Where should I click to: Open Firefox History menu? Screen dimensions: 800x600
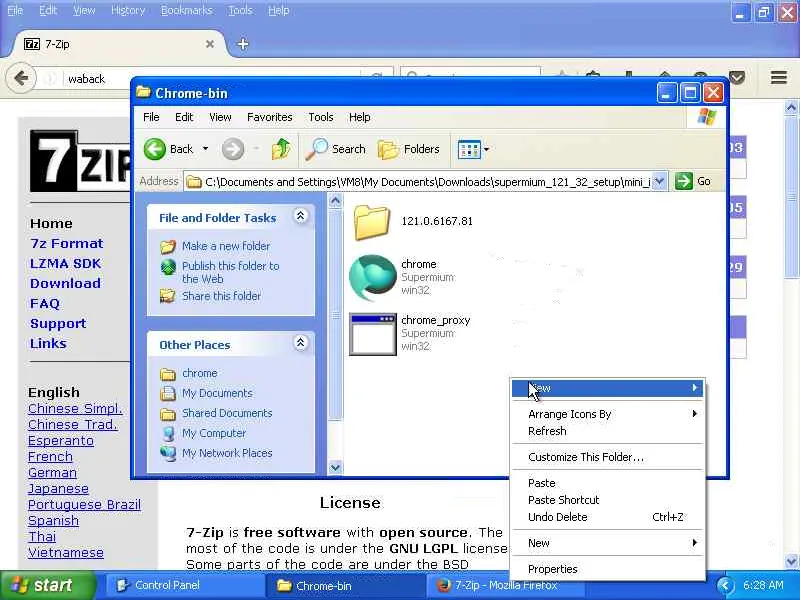(x=128, y=10)
